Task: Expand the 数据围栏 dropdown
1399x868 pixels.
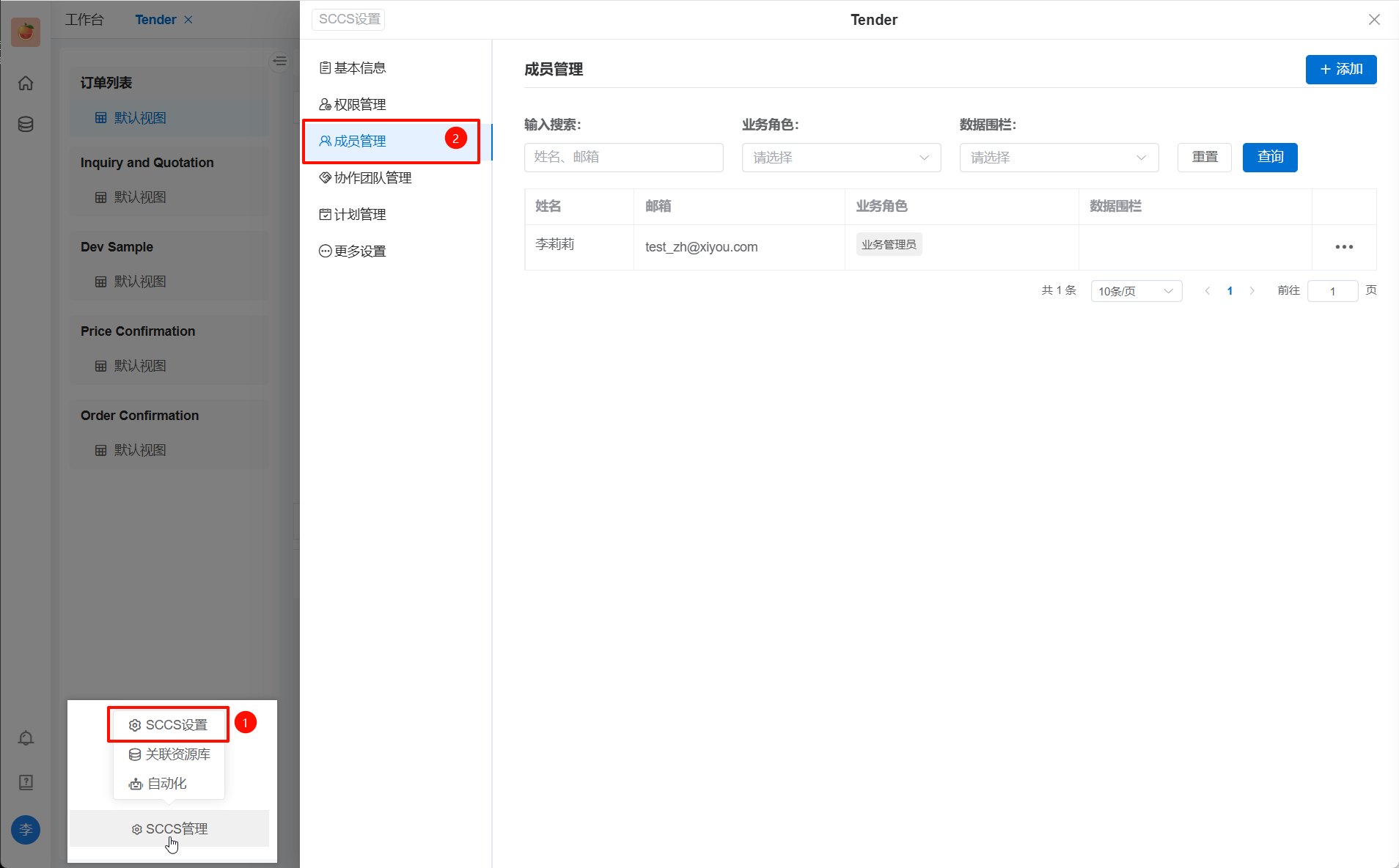Action: click(x=1058, y=158)
